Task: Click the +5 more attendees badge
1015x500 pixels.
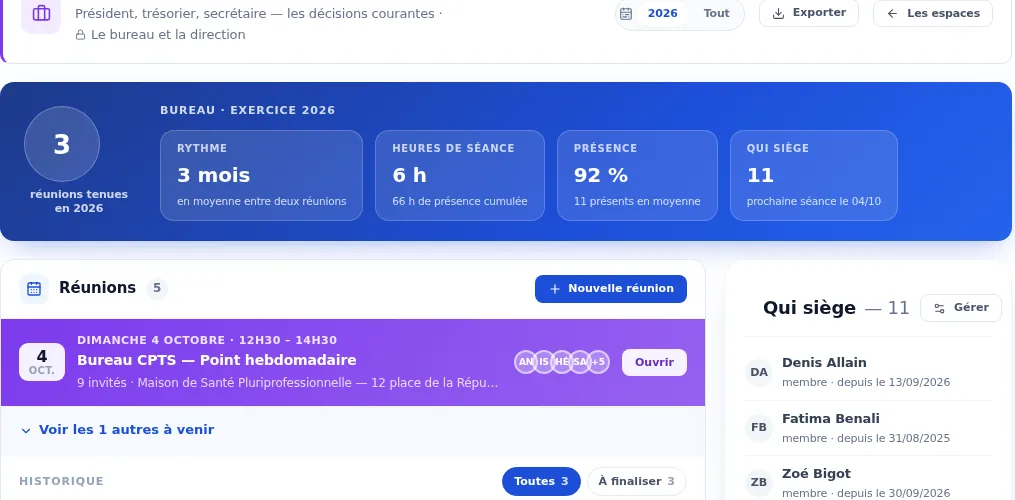Action: 598,362
